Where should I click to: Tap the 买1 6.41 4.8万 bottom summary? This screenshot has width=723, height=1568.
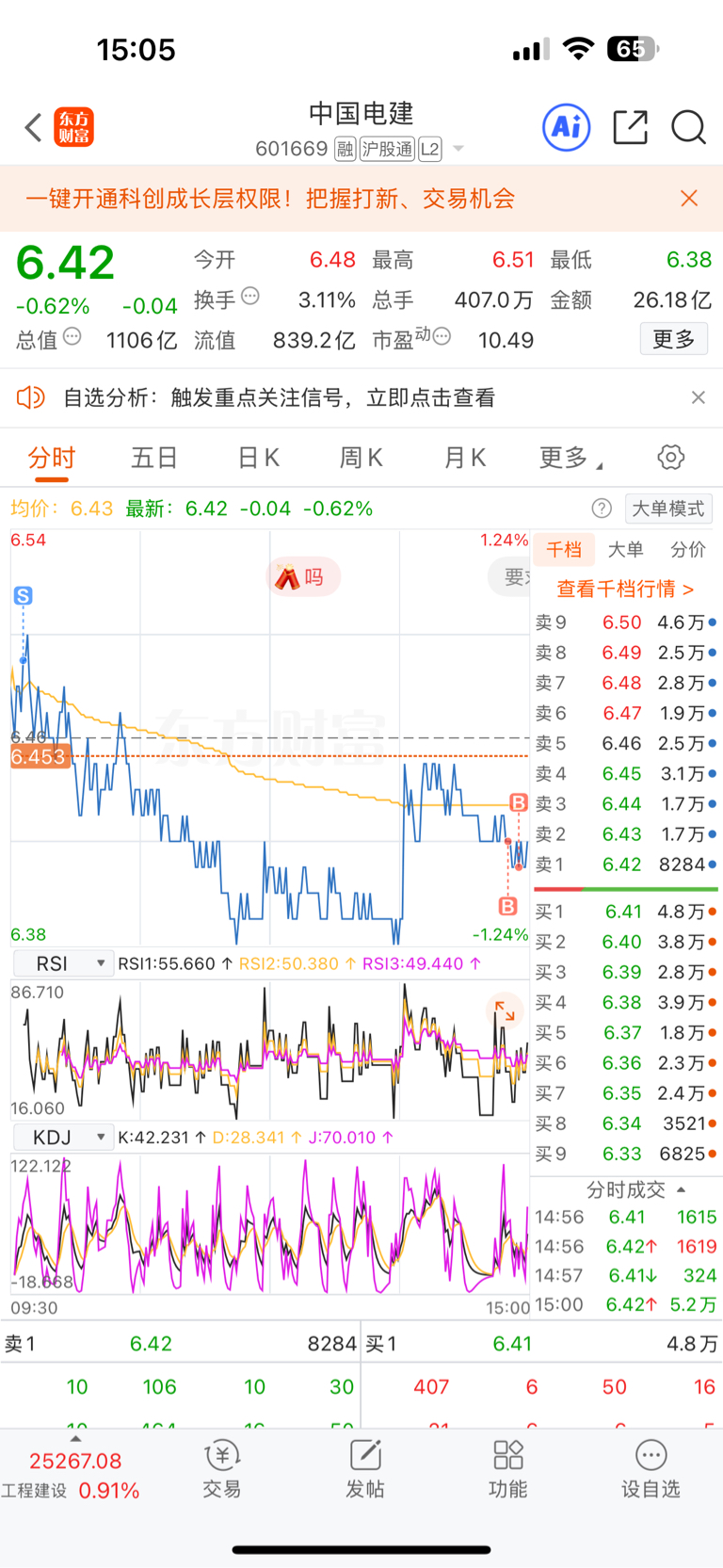click(542, 1344)
